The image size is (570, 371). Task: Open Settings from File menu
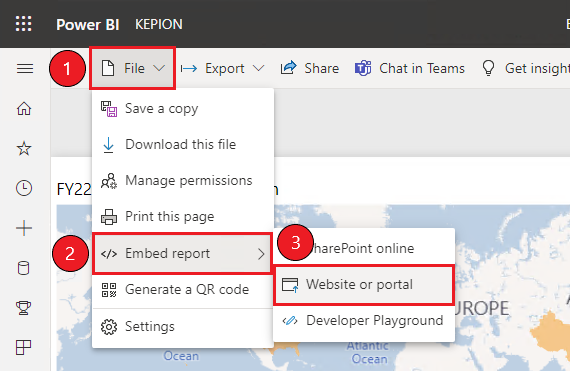click(182, 327)
